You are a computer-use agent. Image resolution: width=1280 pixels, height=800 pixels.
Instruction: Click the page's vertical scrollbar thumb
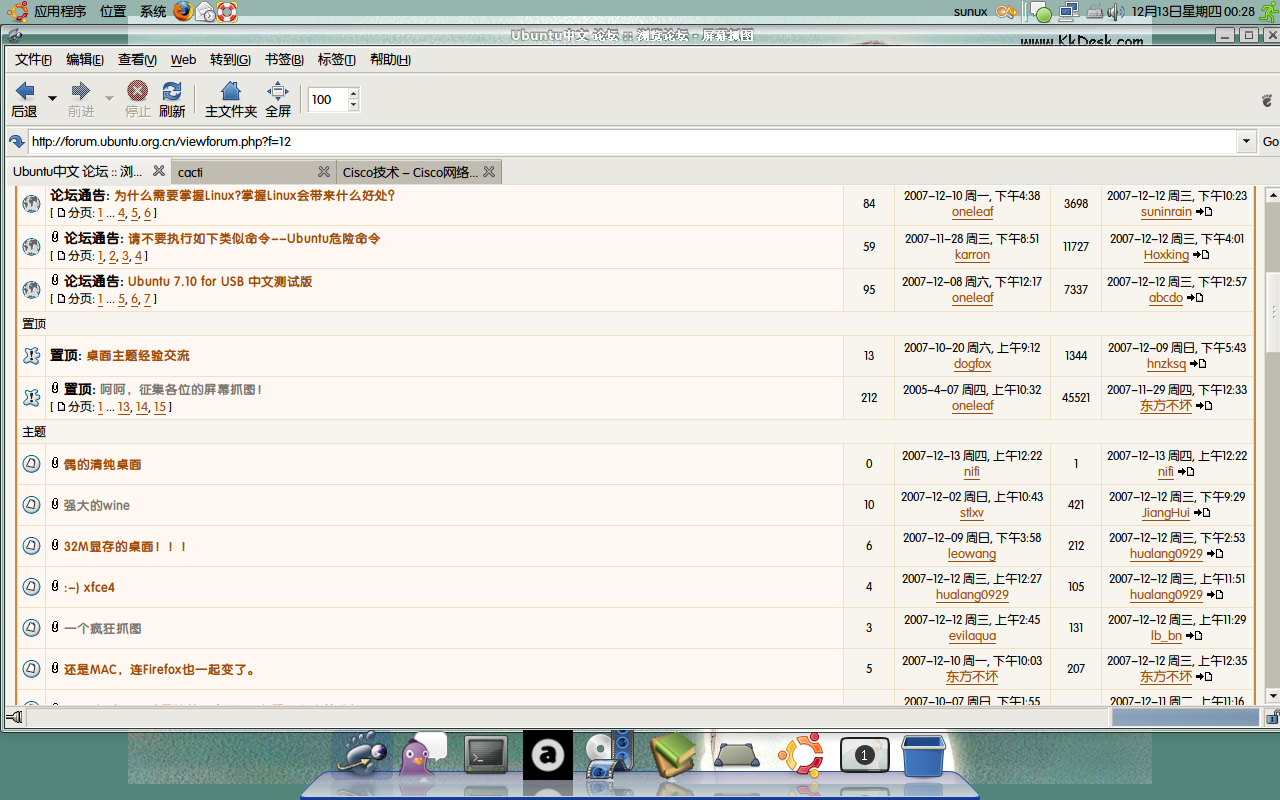click(1273, 312)
